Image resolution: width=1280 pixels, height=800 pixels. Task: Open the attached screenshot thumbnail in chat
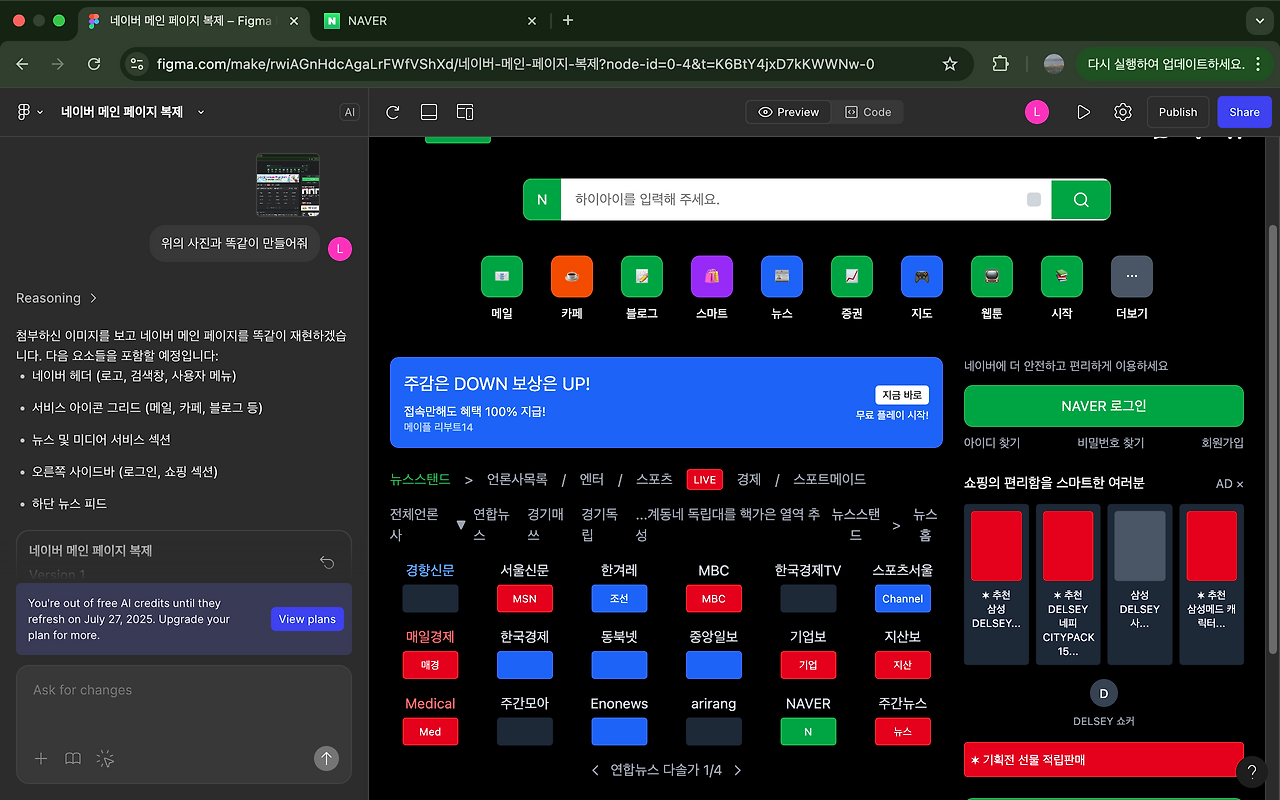click(x=288, y=185)
